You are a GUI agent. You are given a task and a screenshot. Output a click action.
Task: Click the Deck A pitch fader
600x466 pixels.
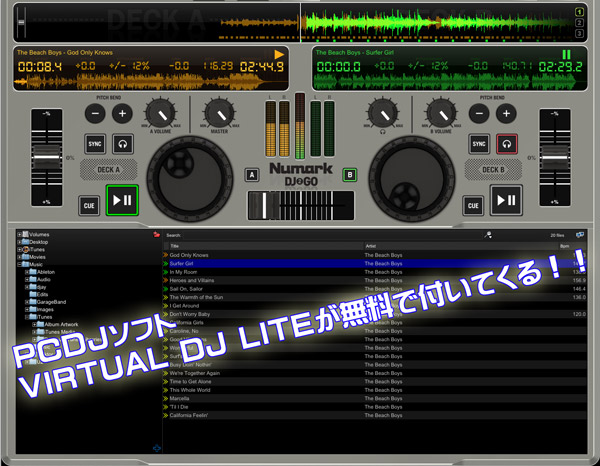[47, 157]
